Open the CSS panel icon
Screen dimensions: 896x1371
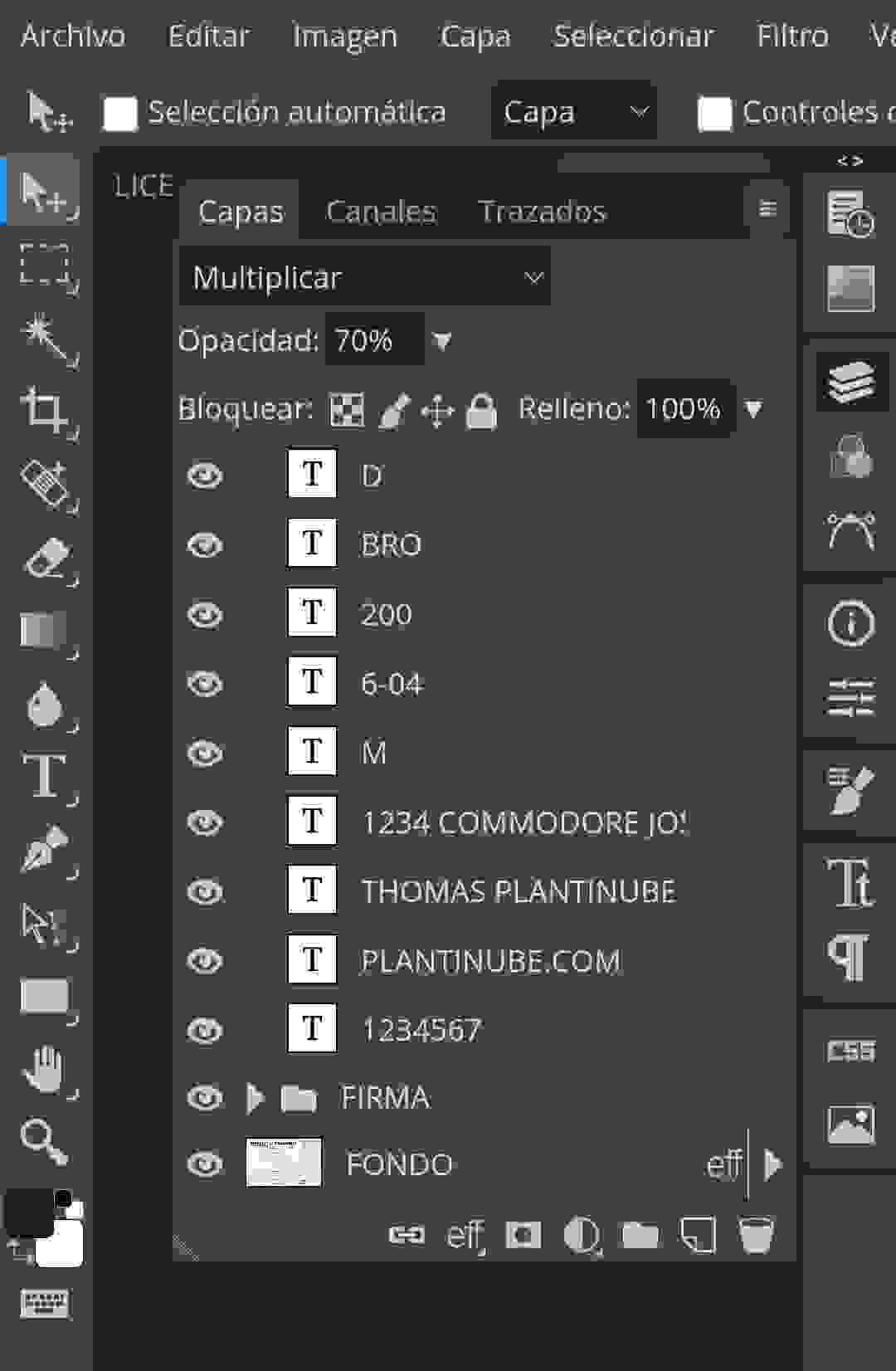pos(850,1051)
